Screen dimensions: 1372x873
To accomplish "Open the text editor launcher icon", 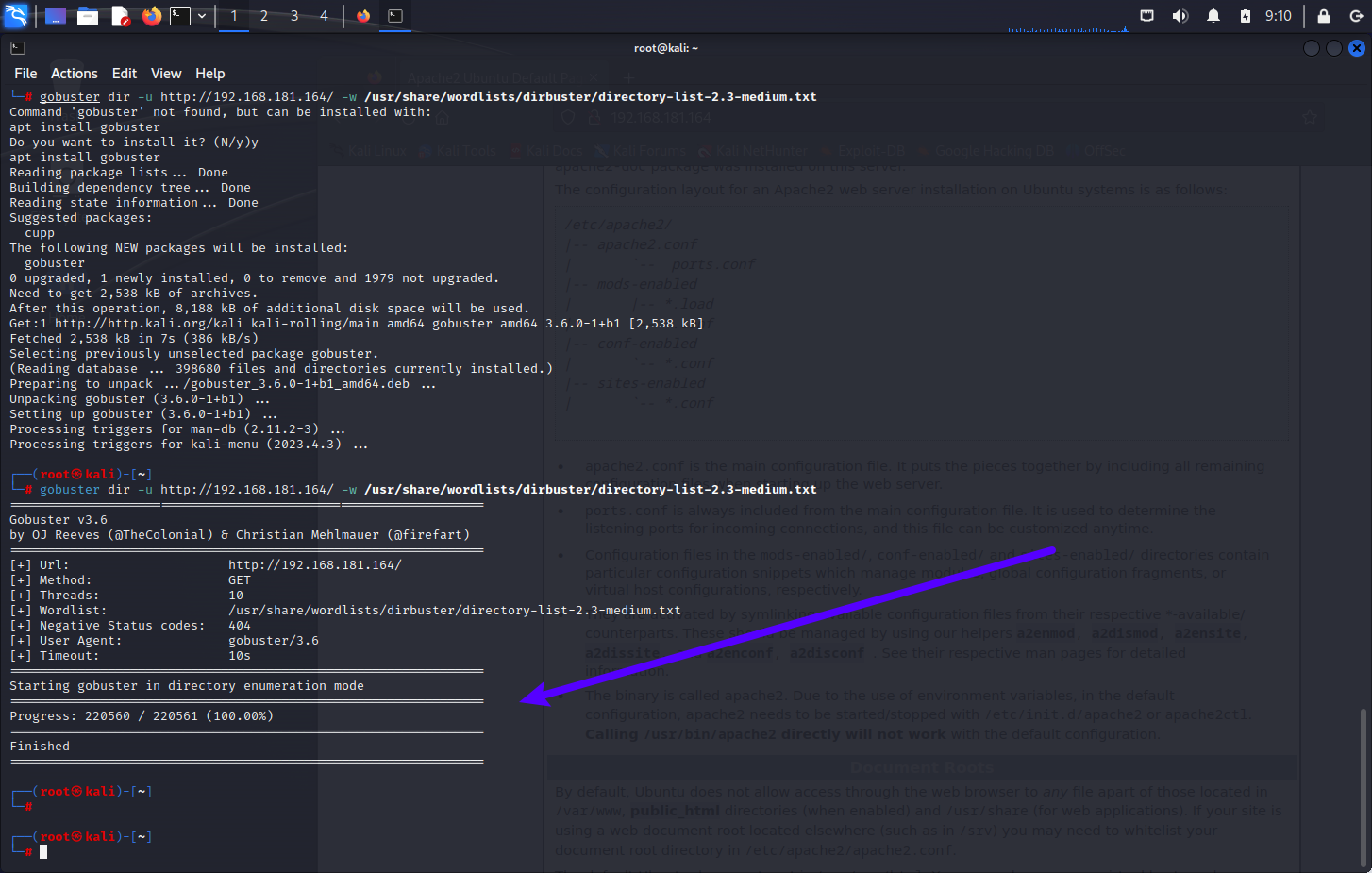I will pyautogui.click(x=120, y=16).
